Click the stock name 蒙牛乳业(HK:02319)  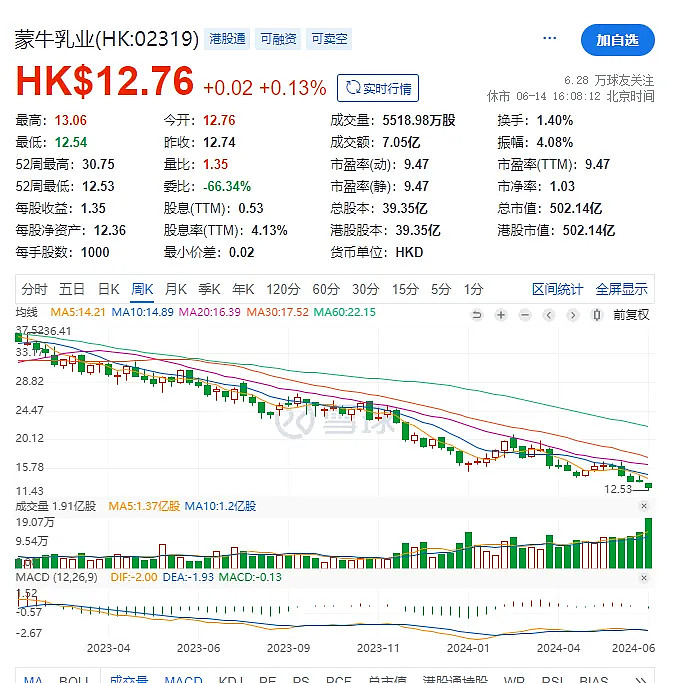click(107, 39)
